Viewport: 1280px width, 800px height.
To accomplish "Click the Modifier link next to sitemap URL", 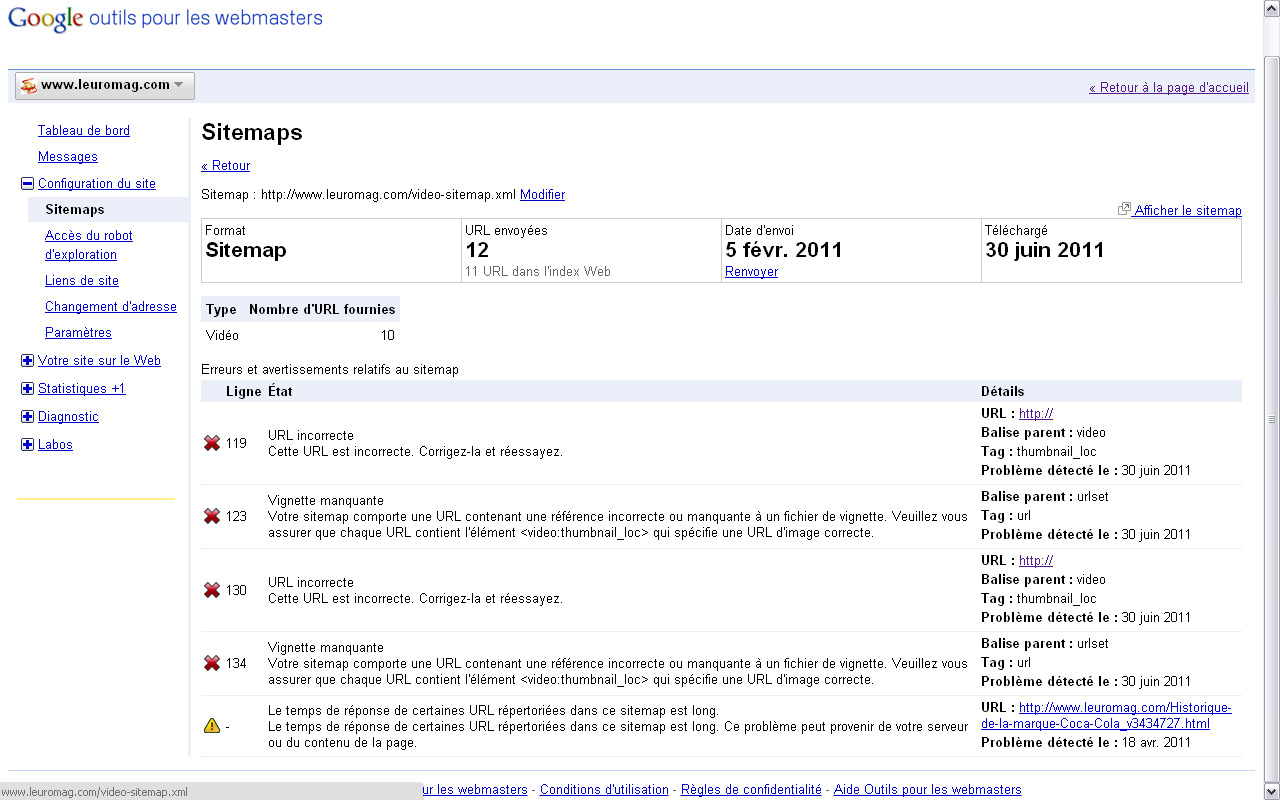I will [x=542, y=195].
